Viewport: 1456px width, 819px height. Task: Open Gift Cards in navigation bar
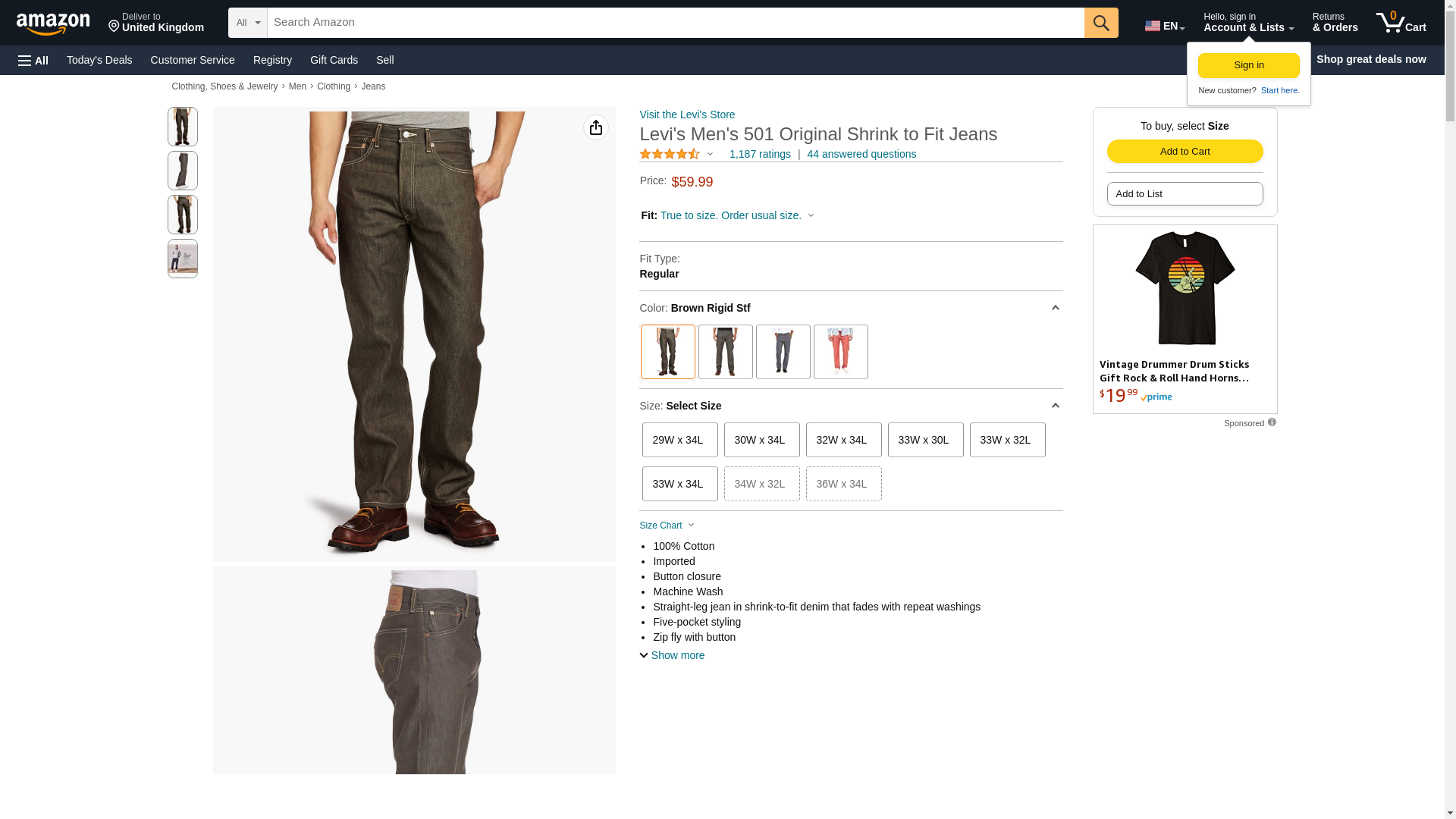pyautogui.click(x=334, y=60)
